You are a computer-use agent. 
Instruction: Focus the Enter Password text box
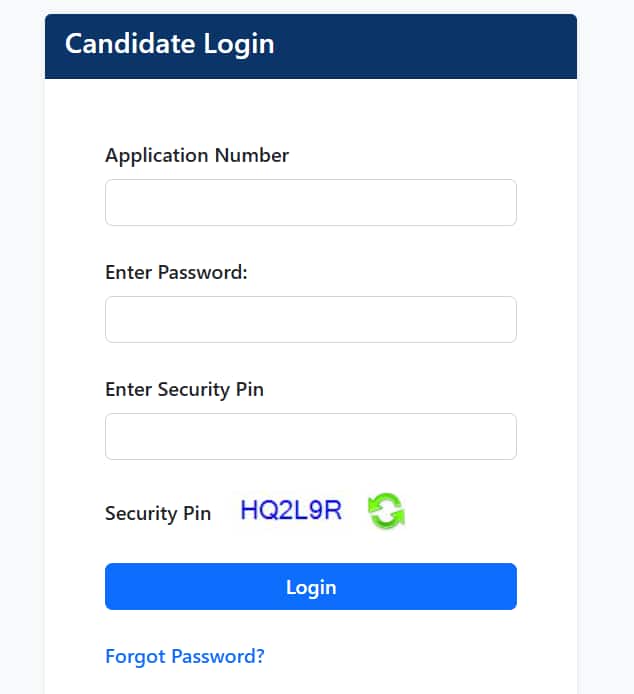tap(310, 320)
